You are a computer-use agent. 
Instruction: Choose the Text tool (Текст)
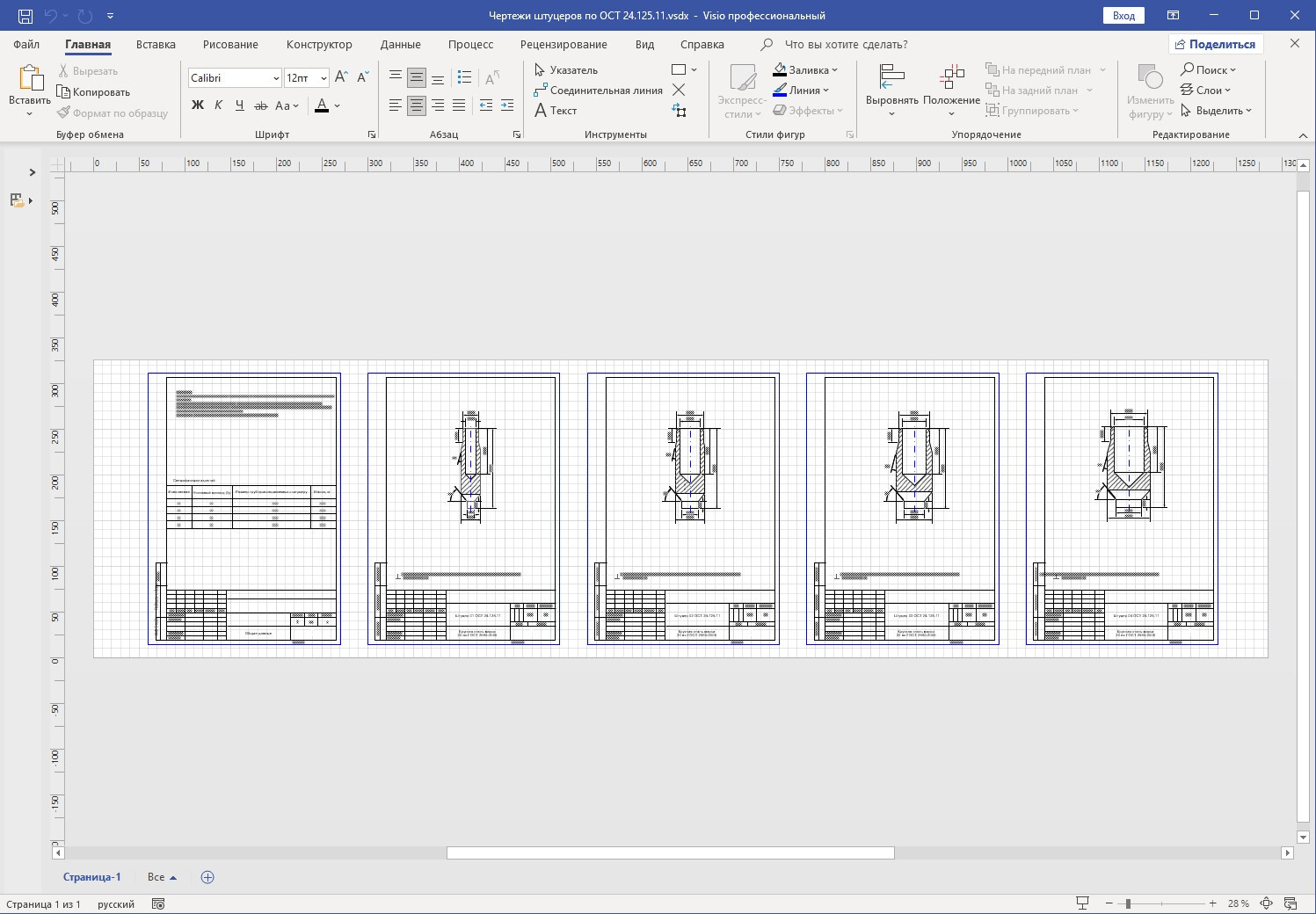tap(556, 111)
